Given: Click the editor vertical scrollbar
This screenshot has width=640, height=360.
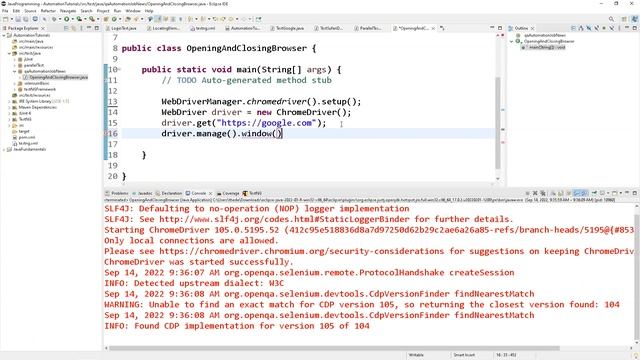Looking at the screenshot, I should click(x=498, y=122).
